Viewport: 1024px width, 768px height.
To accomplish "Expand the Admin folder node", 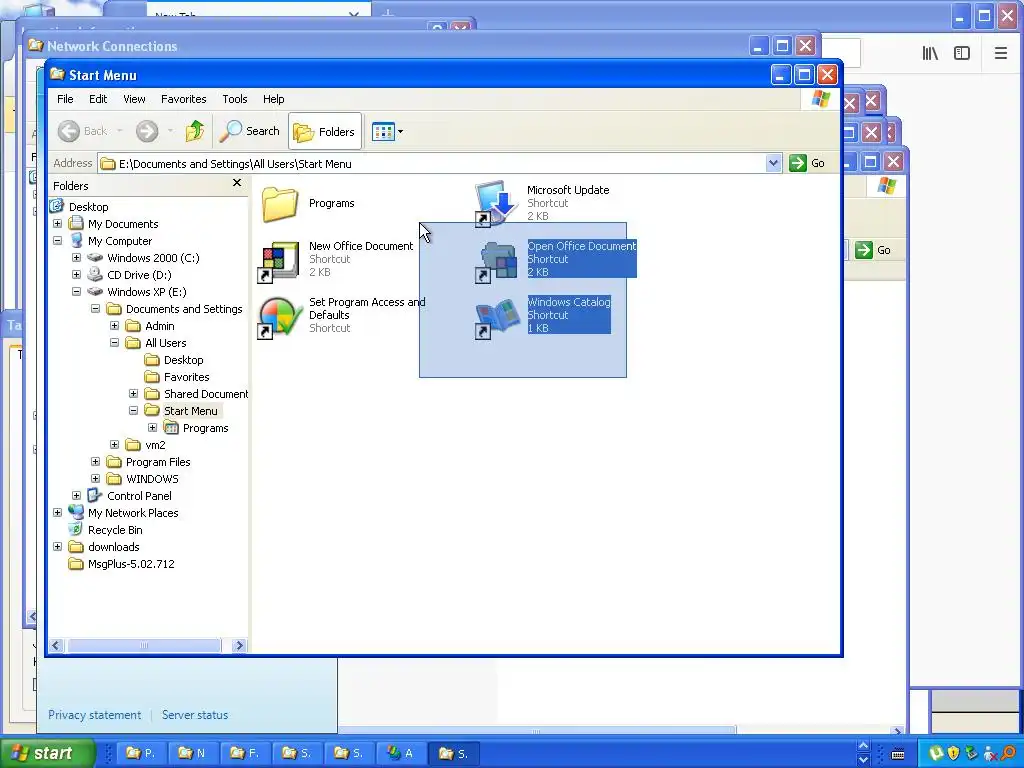I will click(x=114, y=326).
